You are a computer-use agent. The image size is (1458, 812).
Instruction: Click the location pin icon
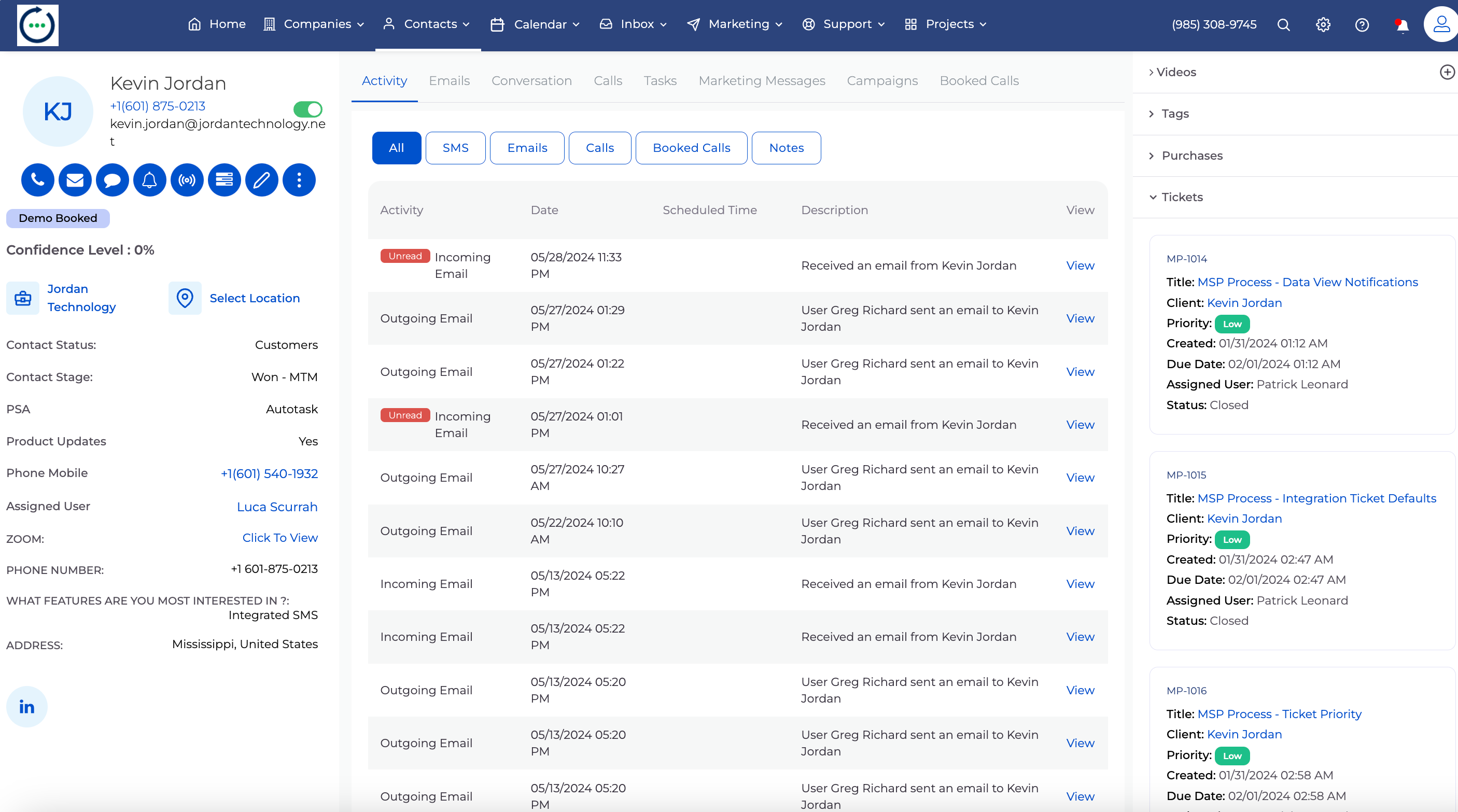(x=185, y=298)
